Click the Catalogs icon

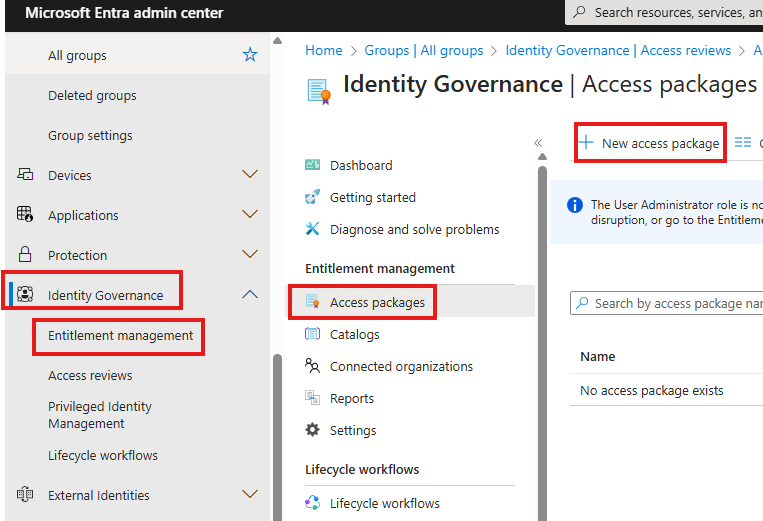(x=313, y=334)
